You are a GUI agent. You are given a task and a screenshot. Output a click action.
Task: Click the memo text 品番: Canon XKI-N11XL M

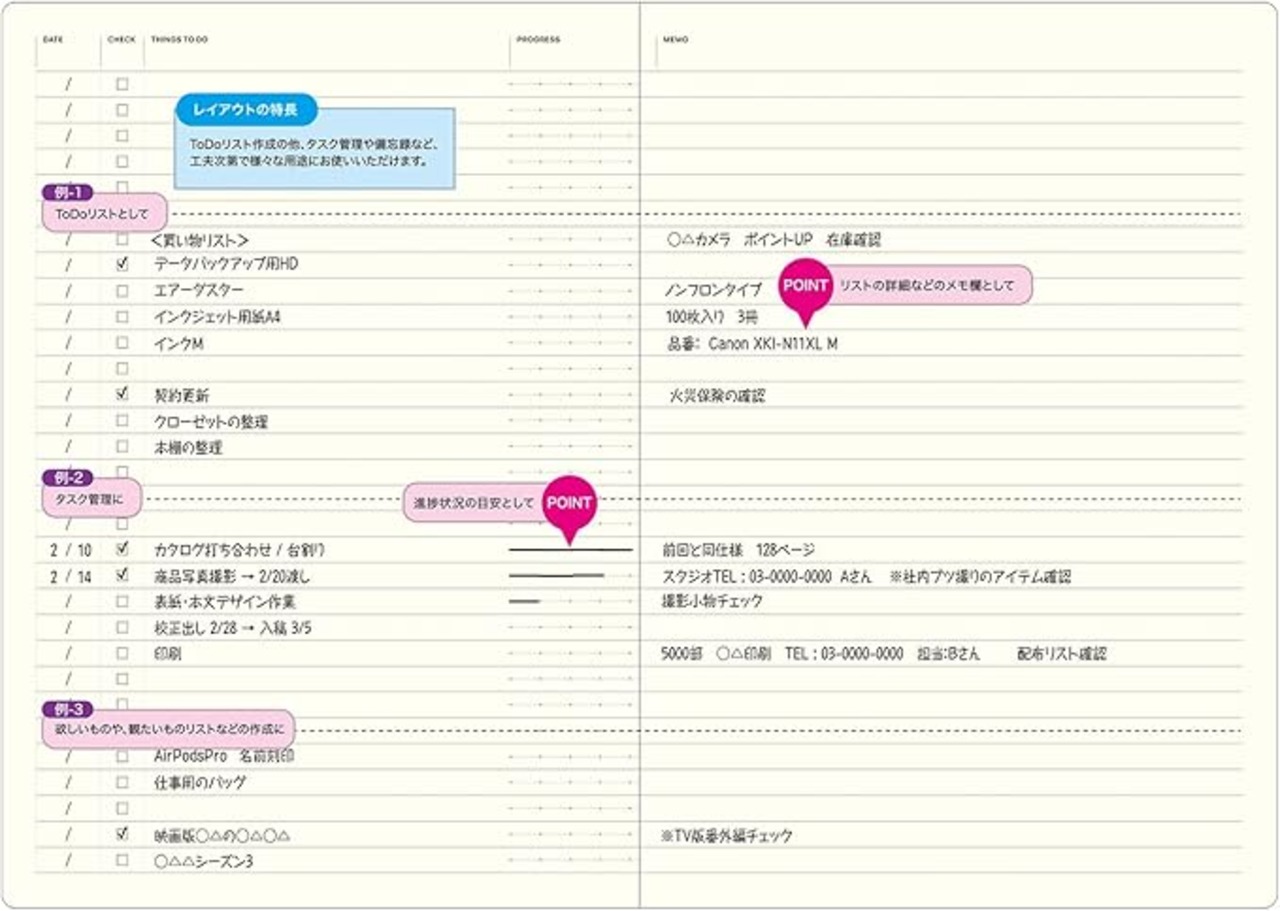tap(752, 344)
